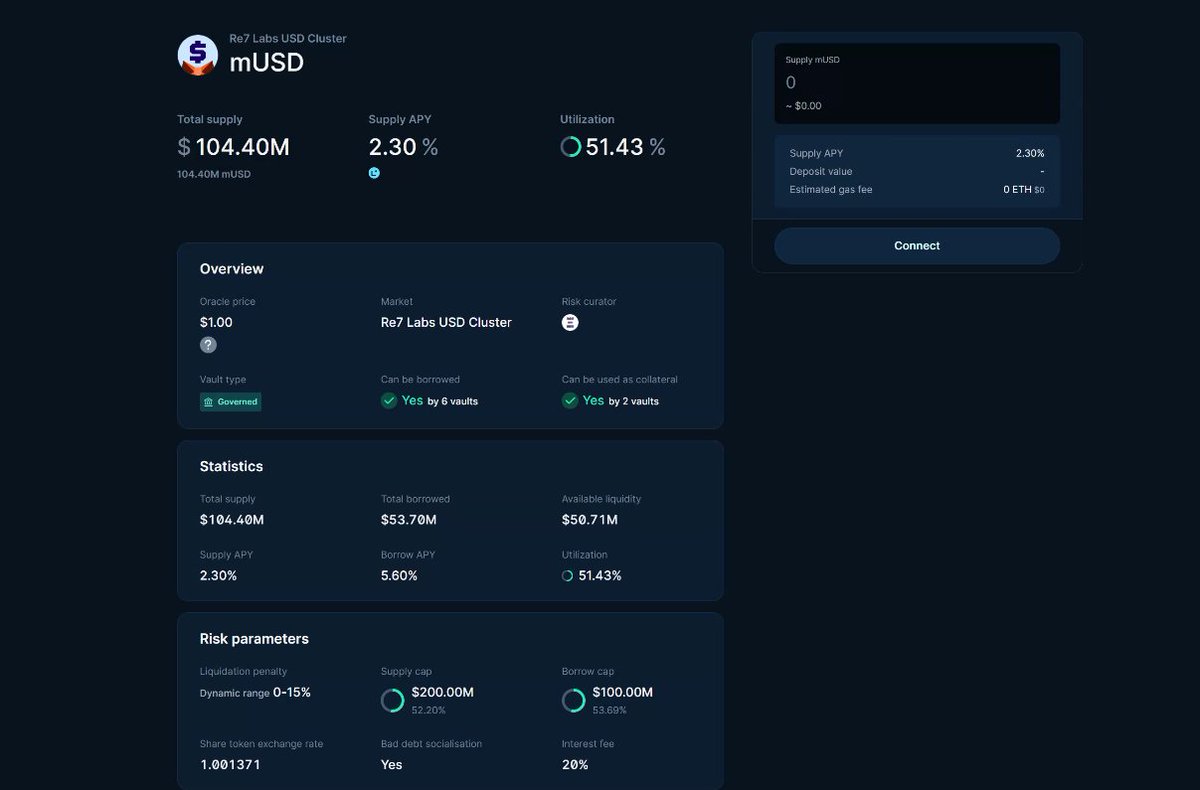
Task: Click the Governed vault type badge
Action: [x=231, y=402]
